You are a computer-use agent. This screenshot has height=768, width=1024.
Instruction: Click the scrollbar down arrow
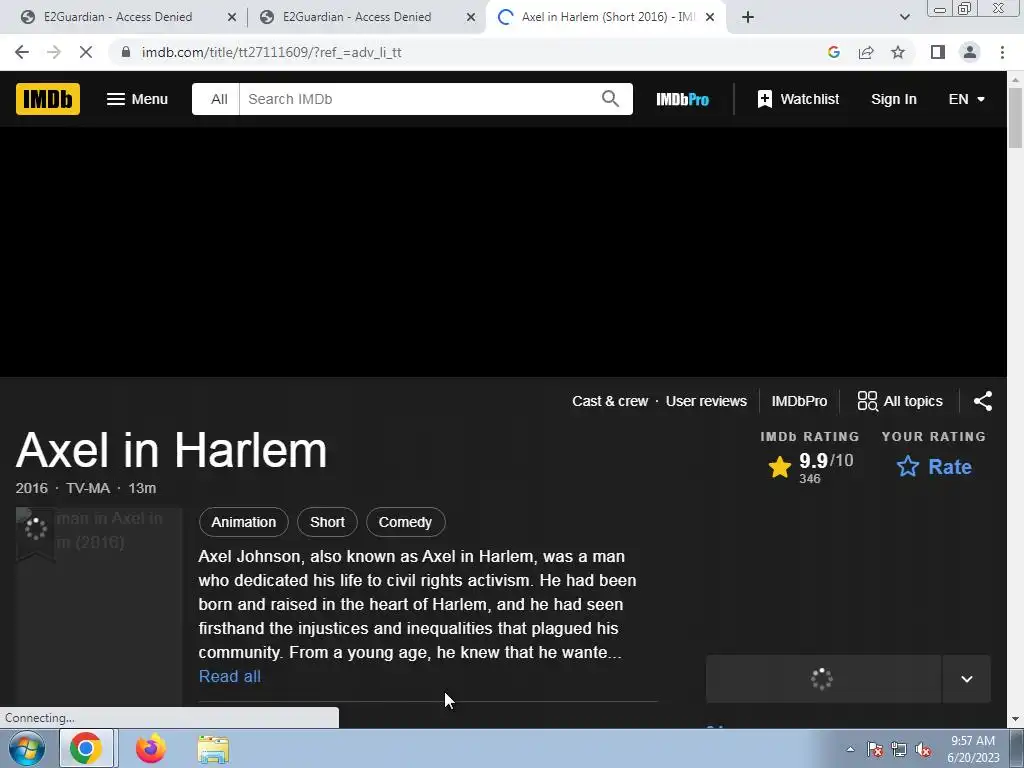1016,720
